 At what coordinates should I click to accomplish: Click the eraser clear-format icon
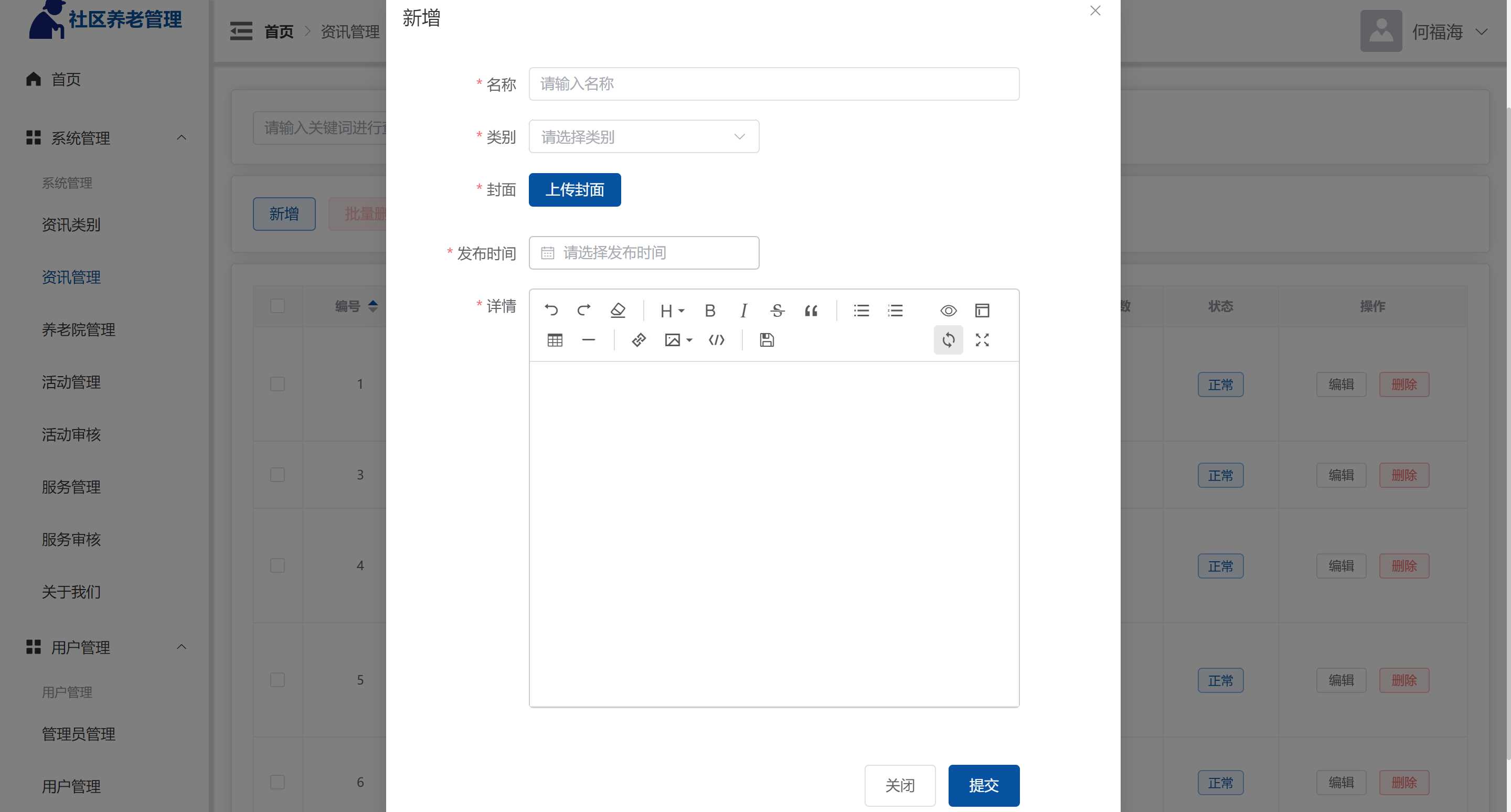point(618,310)
